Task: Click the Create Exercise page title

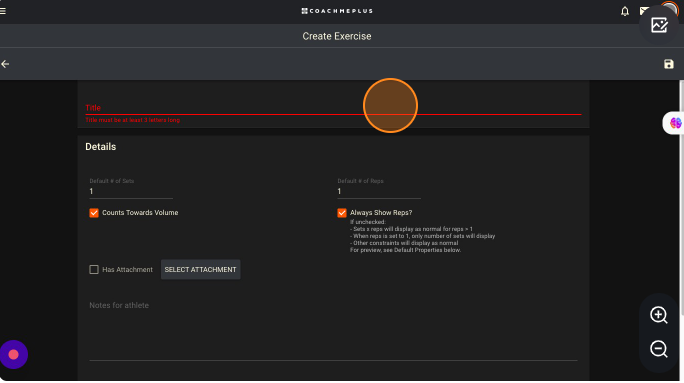Action: (337, 36)
